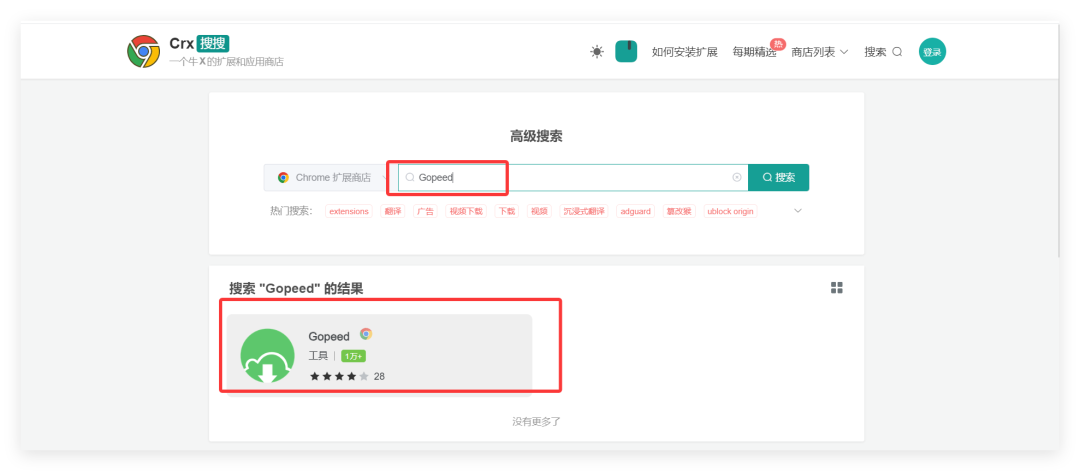Open the Gopeed green cloud download icon
This screenshot has width=1080, height=471.
tap(267, 354)
